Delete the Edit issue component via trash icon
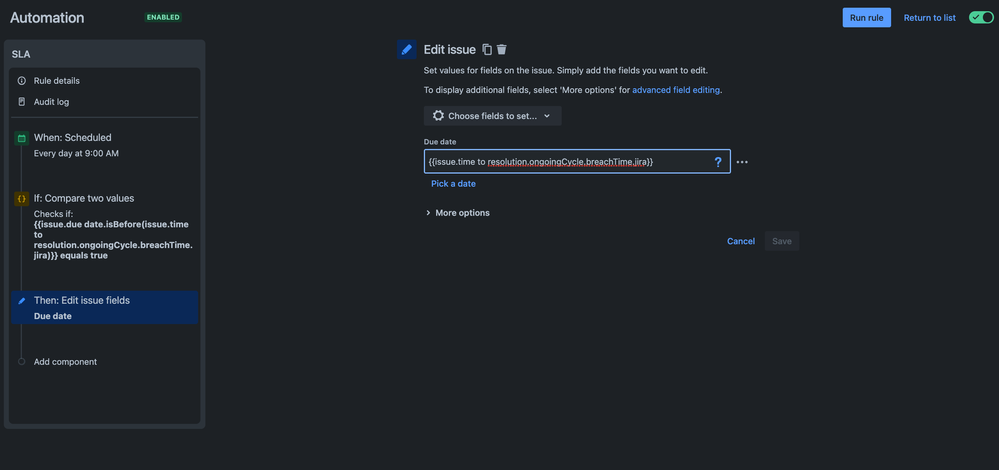The image size is (999, 470). 502,49
